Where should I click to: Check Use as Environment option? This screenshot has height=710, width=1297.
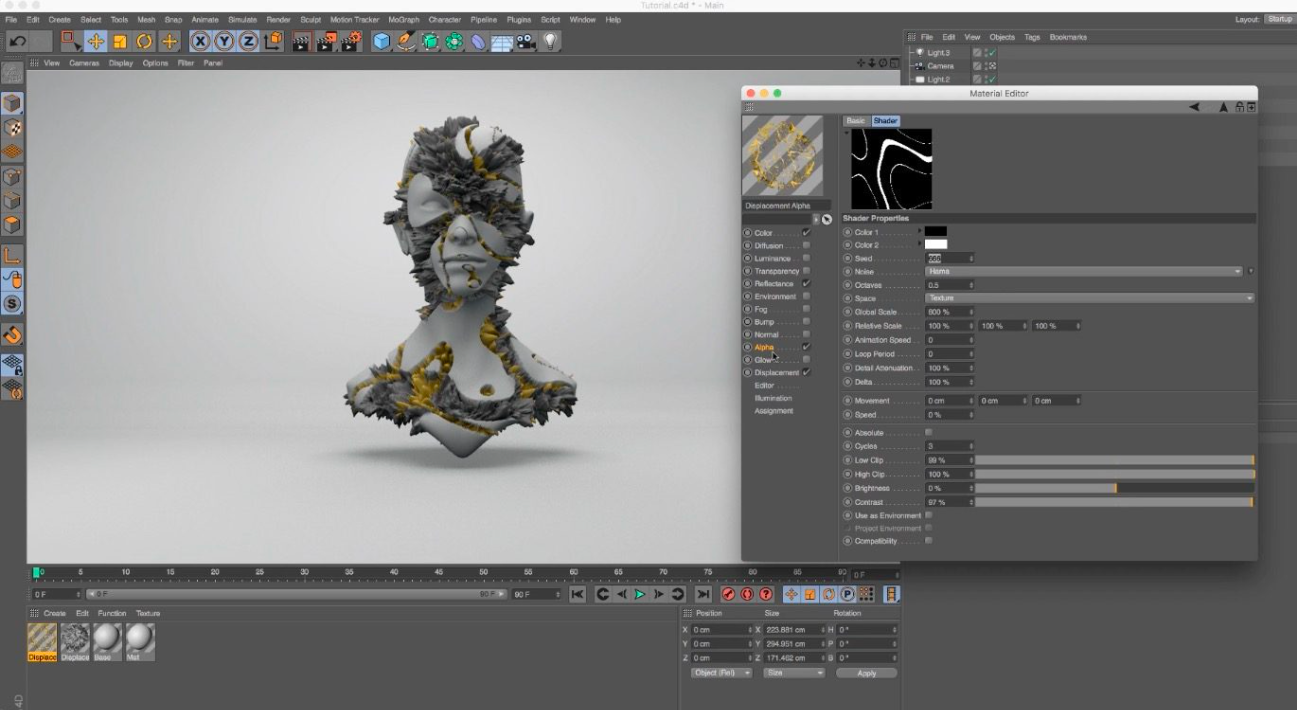[929, 515]
